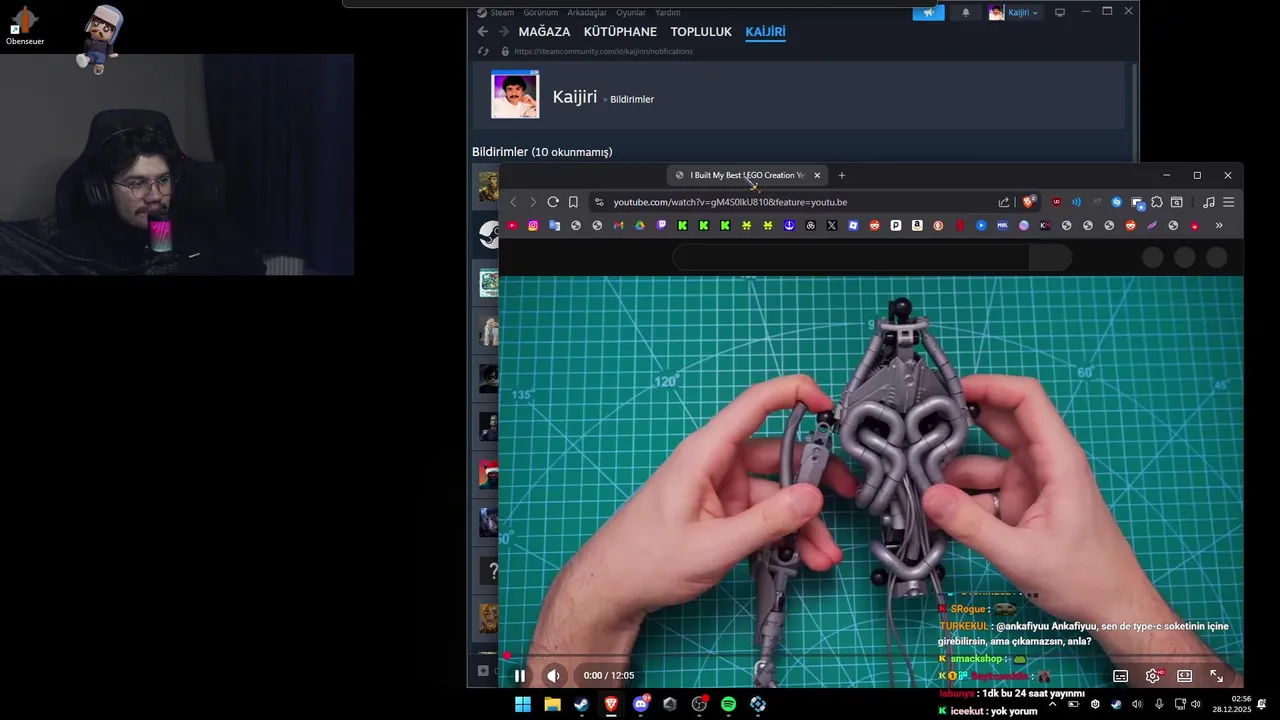
Task: Open Steam menu in Steam window
Action: click(502, 13)
